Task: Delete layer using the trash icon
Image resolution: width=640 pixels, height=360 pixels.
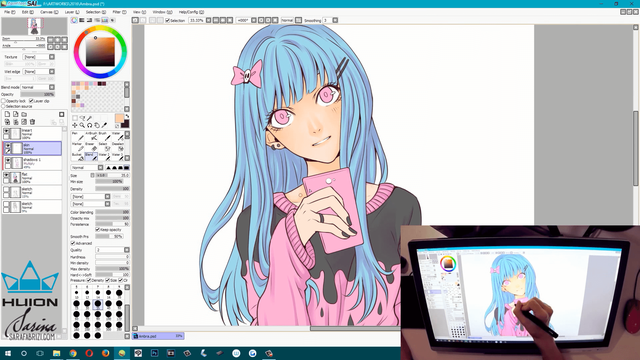Action: [32, 122]
